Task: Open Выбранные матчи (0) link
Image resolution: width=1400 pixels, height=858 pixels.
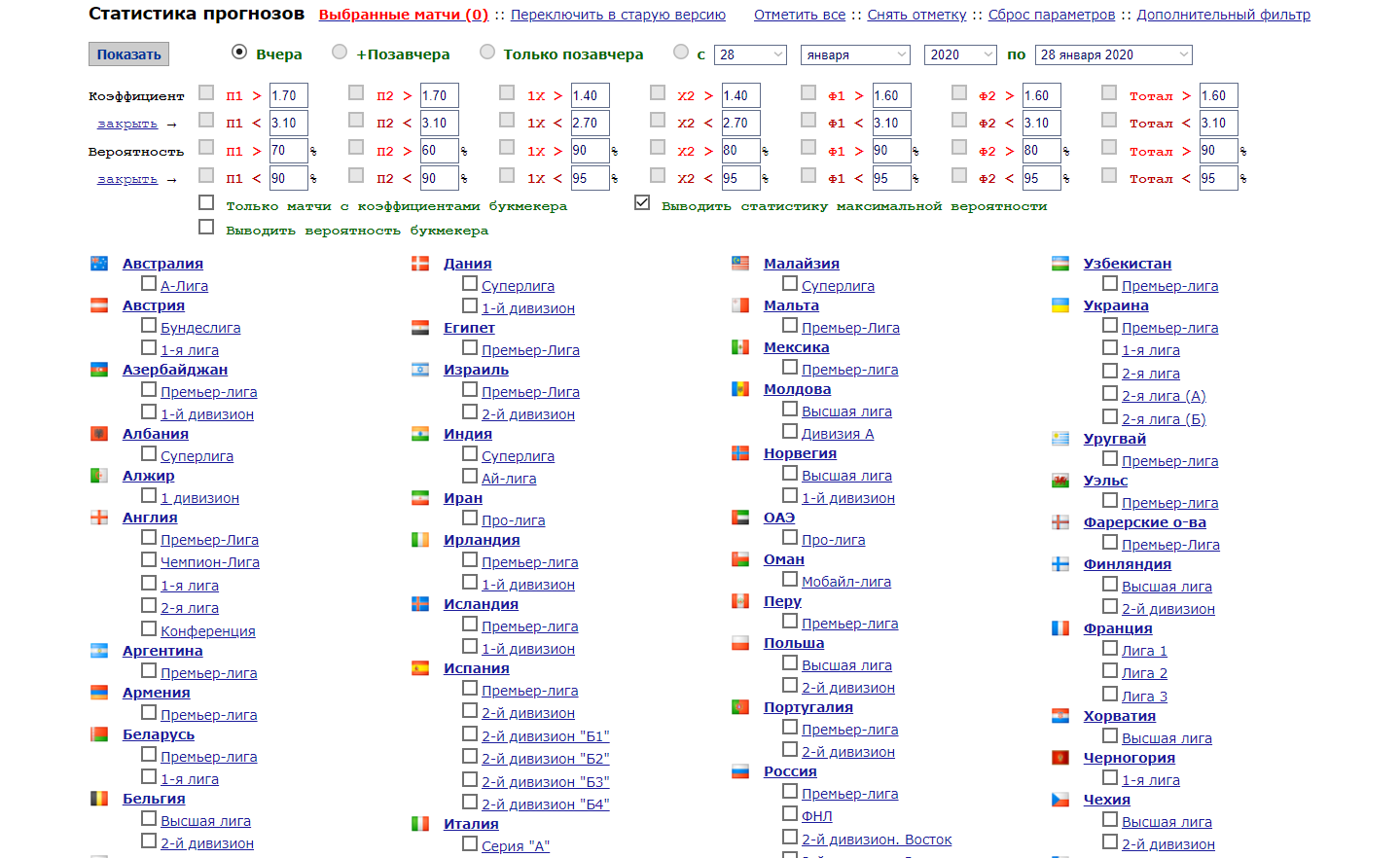Action: click(404, 15)
